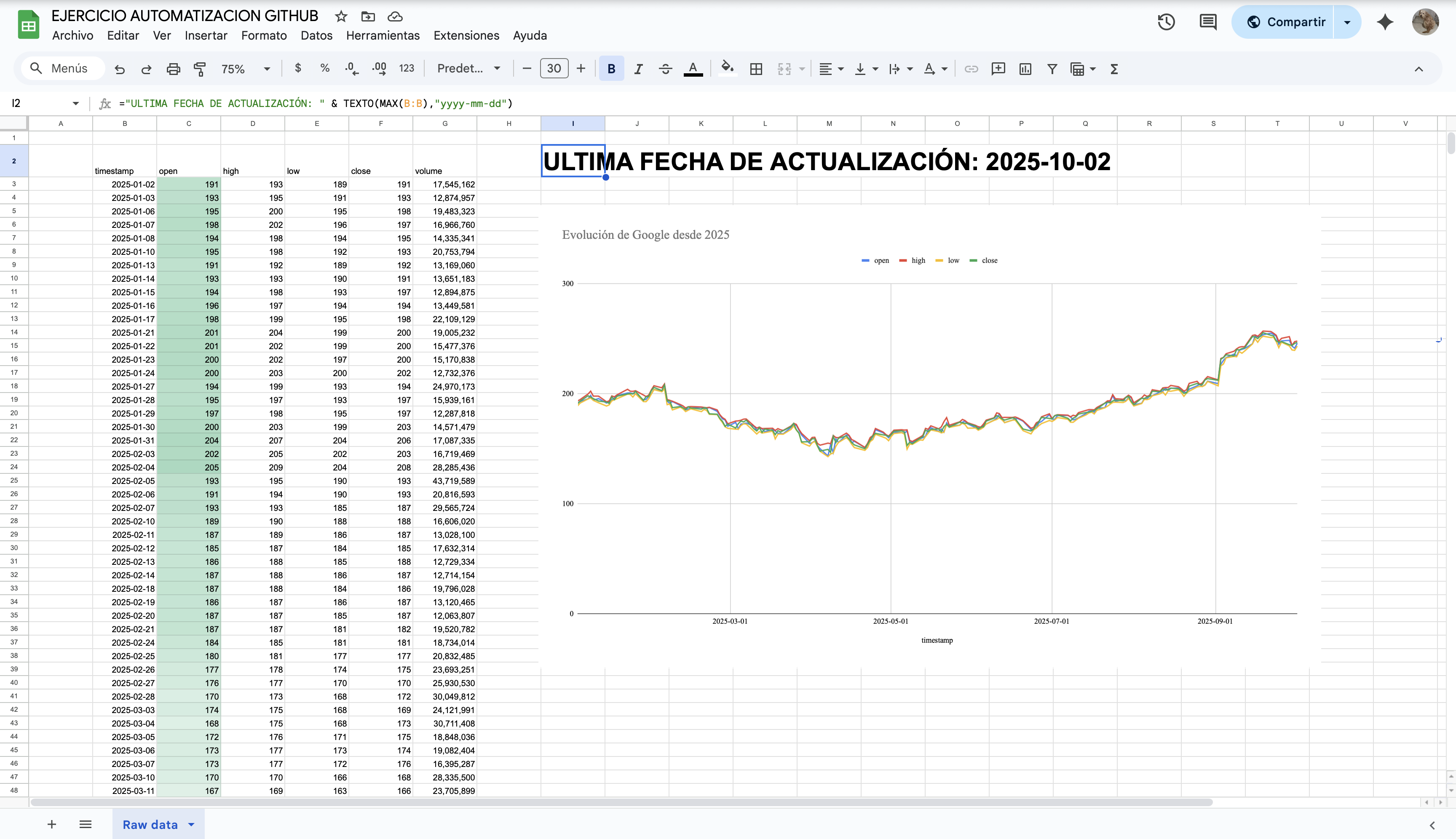This screenshot has width=1456, height=839.
Task: Click the borders grid icon
Action: [756, 69]
